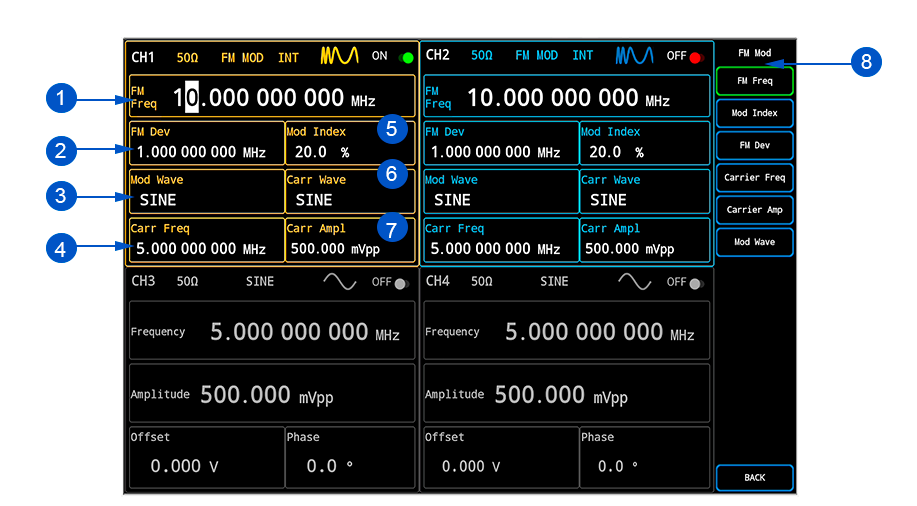Viewport: 917px width, 506px height.
Task: Click CH2 FM MOD mode label
Action: [536, 56]
